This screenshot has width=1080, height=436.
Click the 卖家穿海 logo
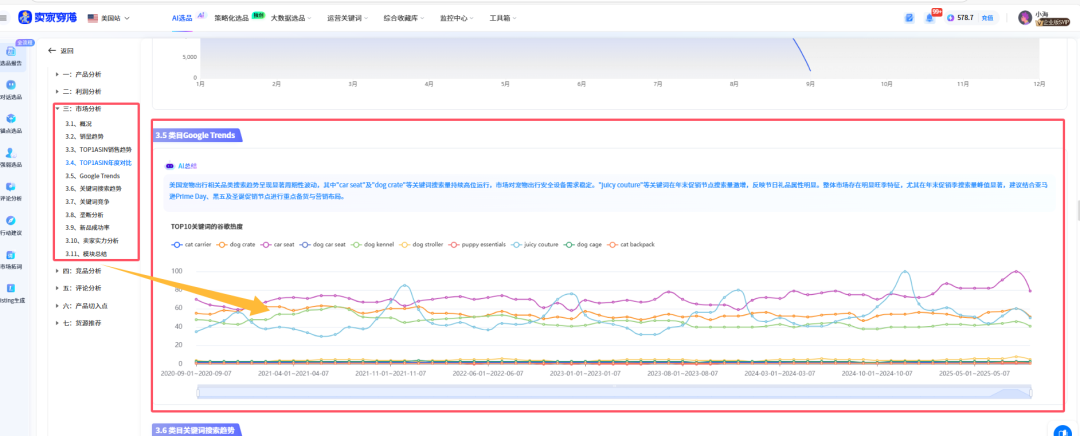pyautogui.click(x=47, y=17)
